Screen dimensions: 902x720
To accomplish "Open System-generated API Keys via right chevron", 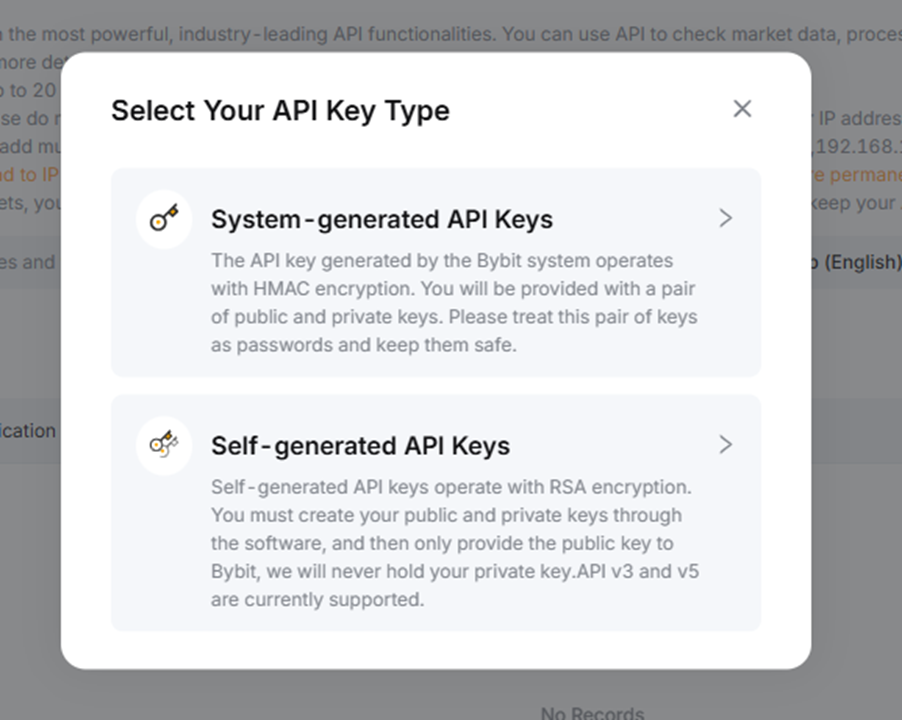I will pyautogui.click(x=726, y=219).
